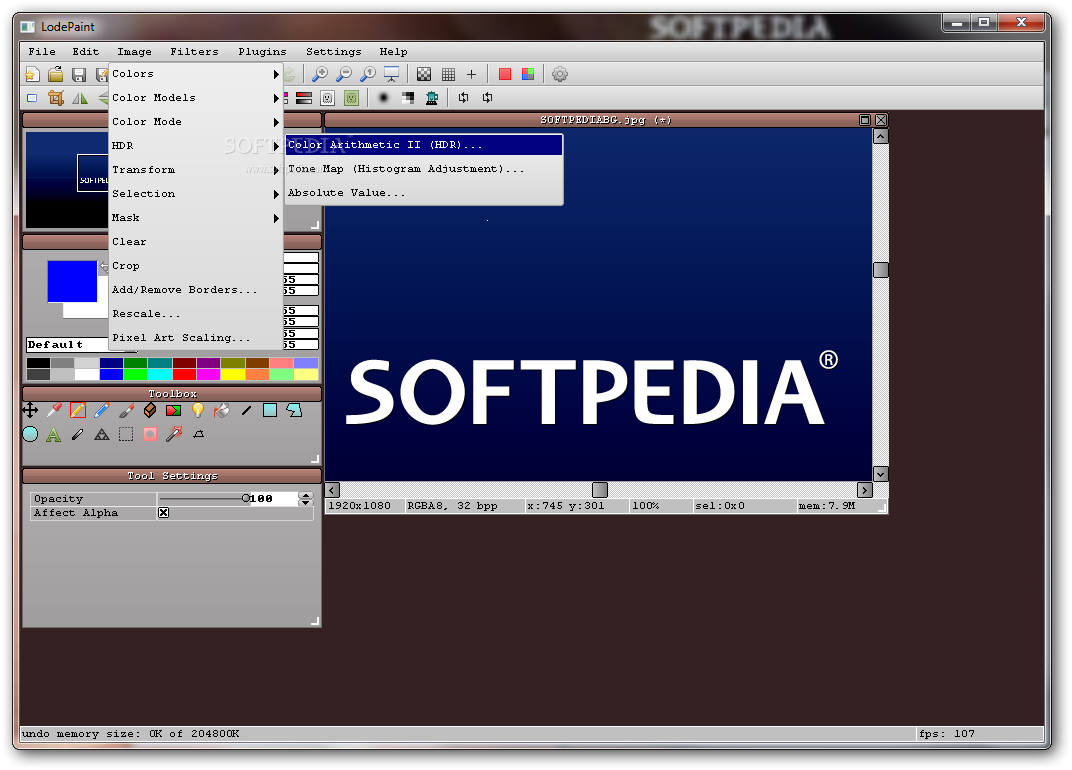Select the Ellipse shape tool
This screenshot has width=1072, height=770.
pyautogui.click(x=30, y=434)
